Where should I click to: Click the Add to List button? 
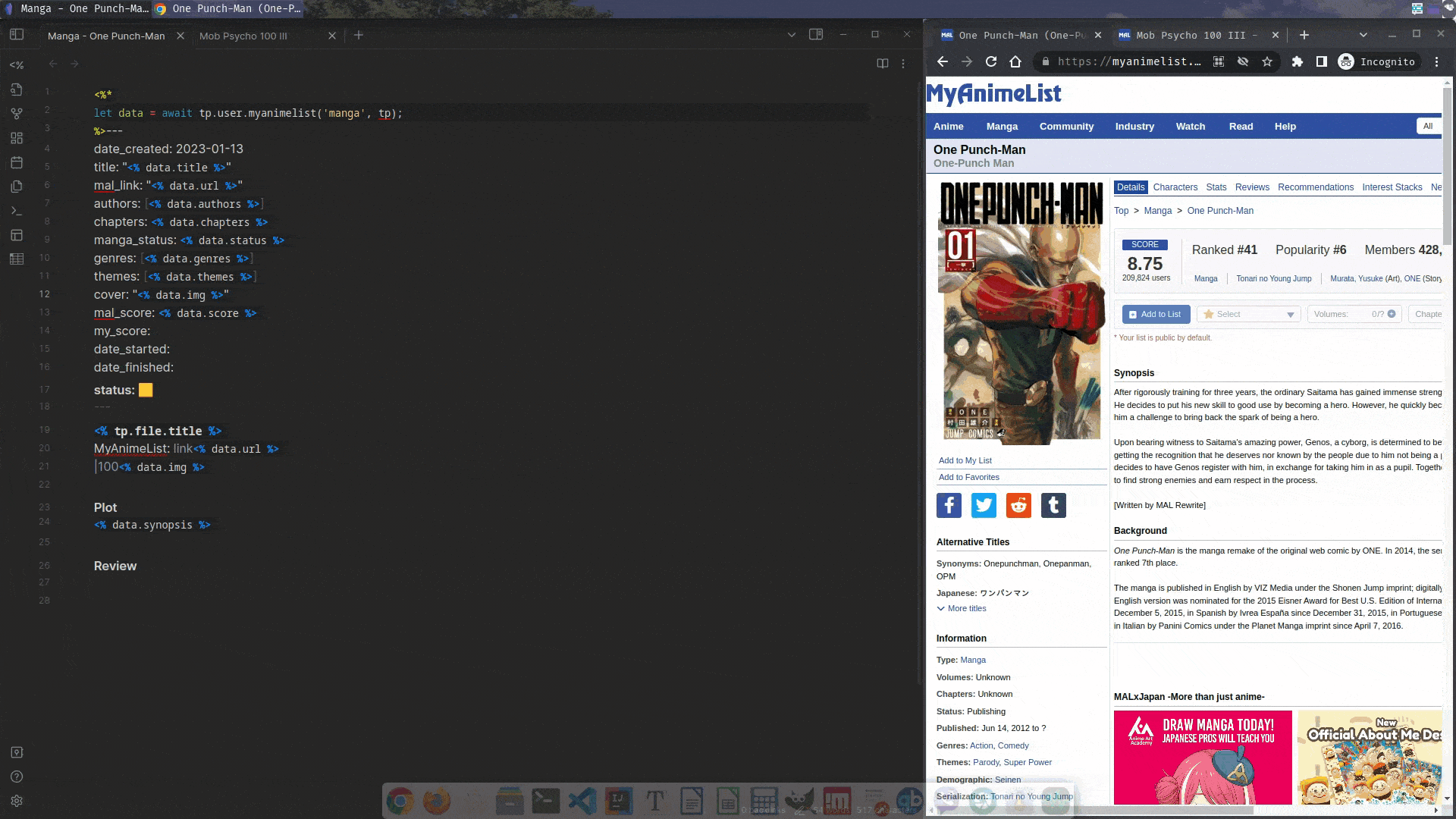pos(1156,314)
